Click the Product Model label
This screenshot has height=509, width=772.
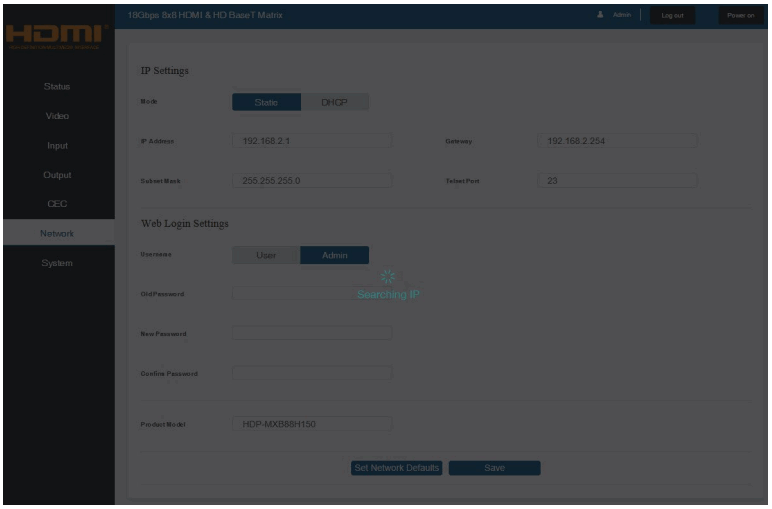pos(162,424)
